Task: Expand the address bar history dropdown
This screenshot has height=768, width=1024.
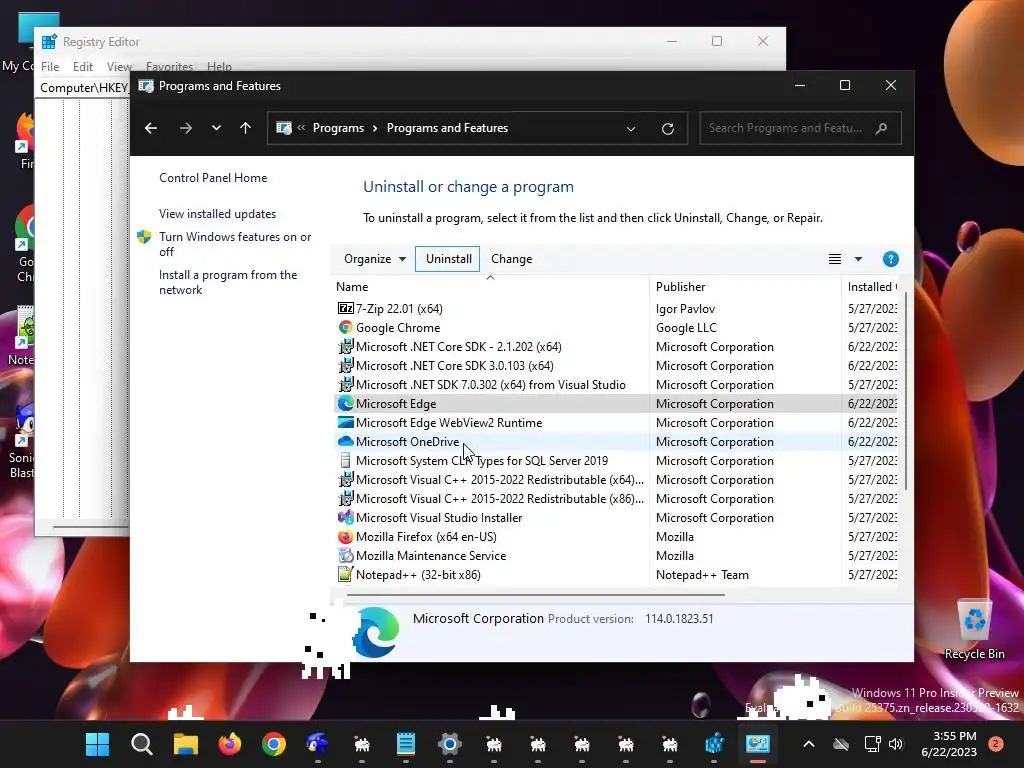Action: pos(631,129)
